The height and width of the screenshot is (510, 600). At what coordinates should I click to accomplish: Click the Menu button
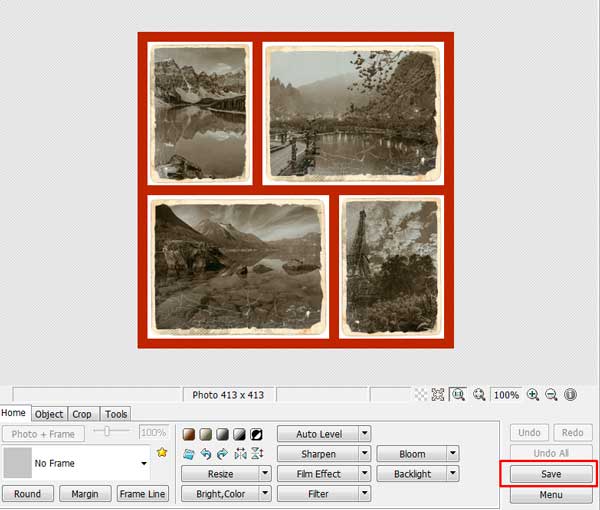(x=551, y=495)
